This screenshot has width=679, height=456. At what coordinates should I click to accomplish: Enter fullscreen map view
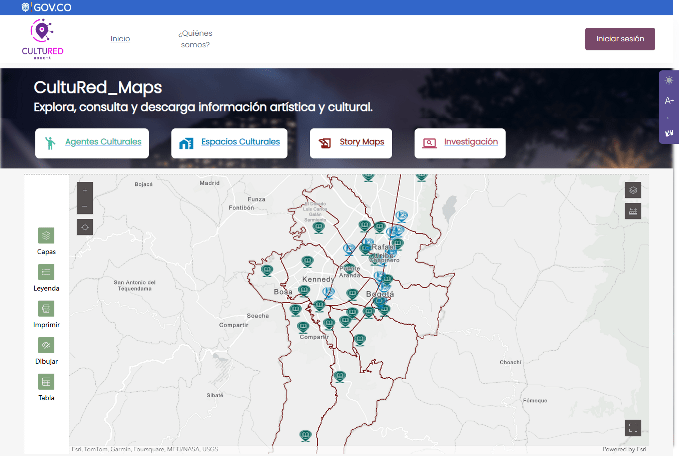(x=632, y=428)
